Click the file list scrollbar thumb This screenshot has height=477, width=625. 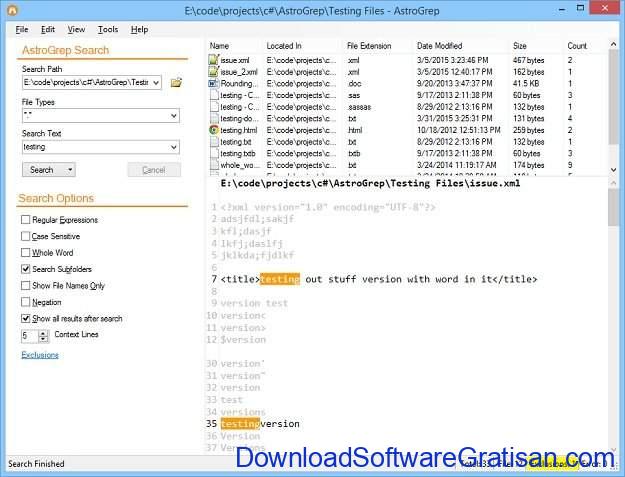point(613,97)
